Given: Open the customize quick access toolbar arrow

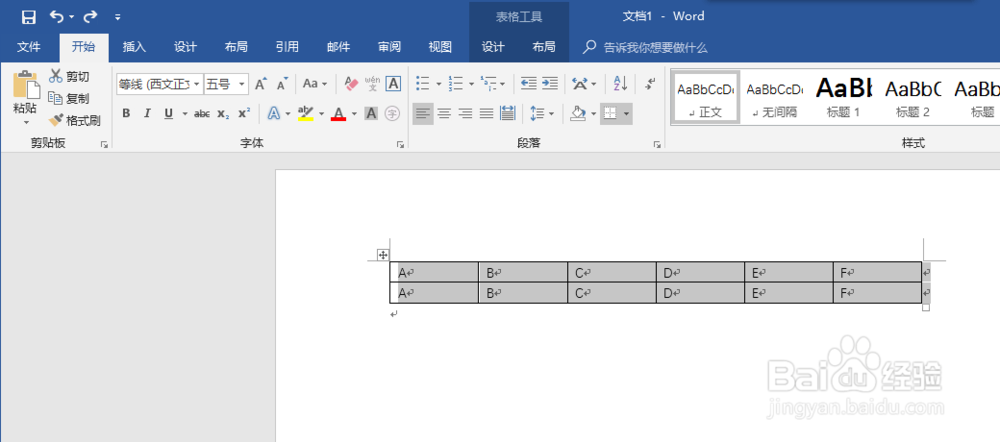Looking at the screenshot, I should [x=118, y=17].
